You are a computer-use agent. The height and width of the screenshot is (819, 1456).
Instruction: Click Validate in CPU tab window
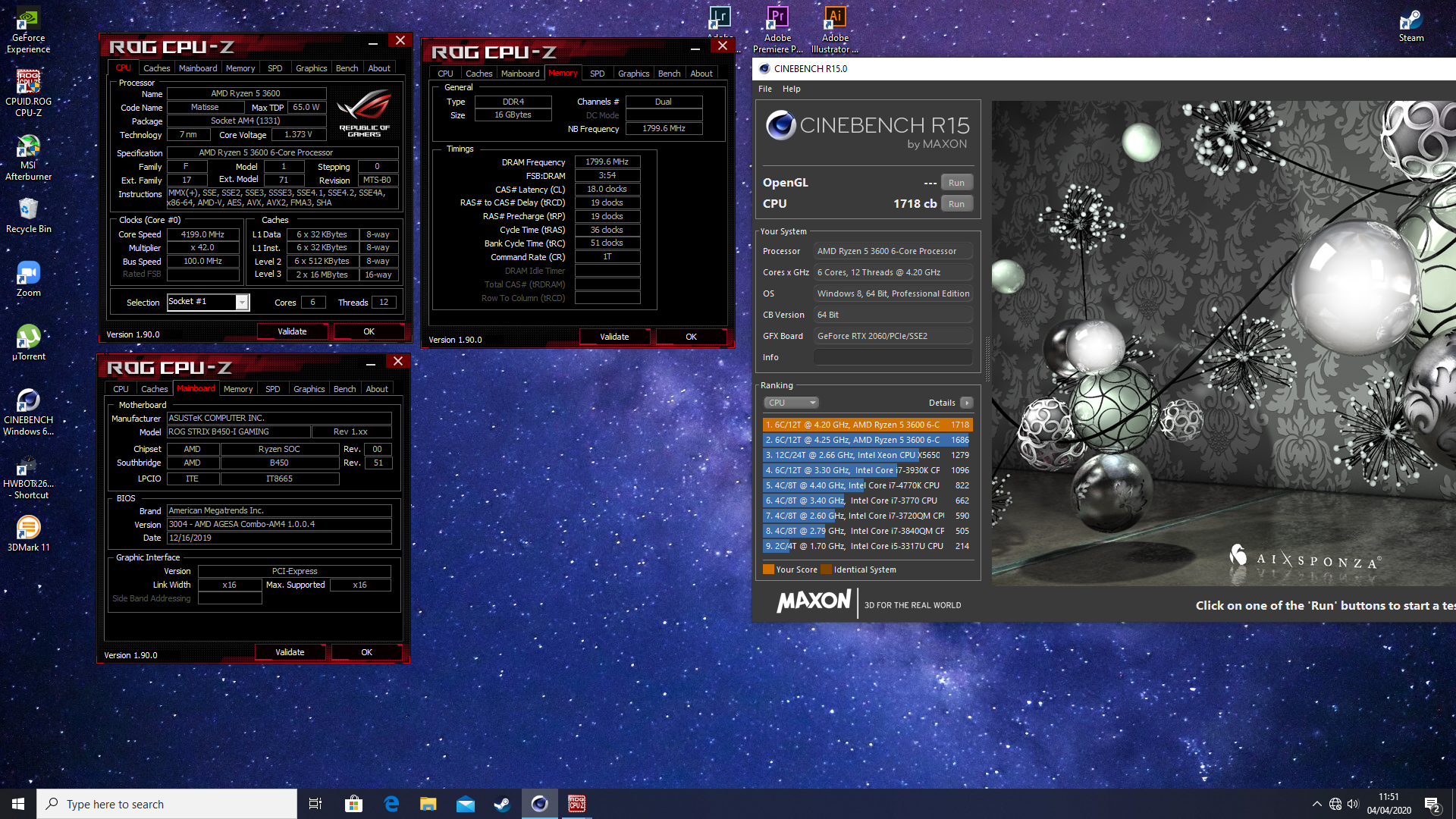pos(292,331)
